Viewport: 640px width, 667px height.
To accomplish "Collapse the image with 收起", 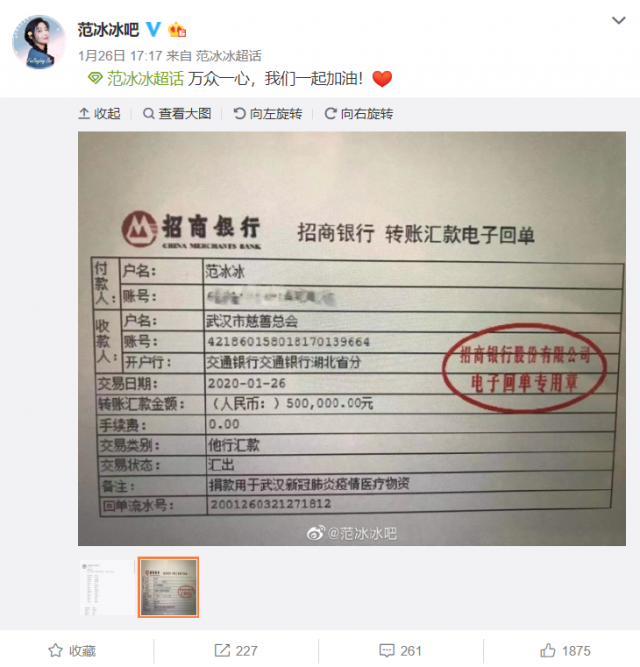I will pyautogui.click(x=100, y=114).
